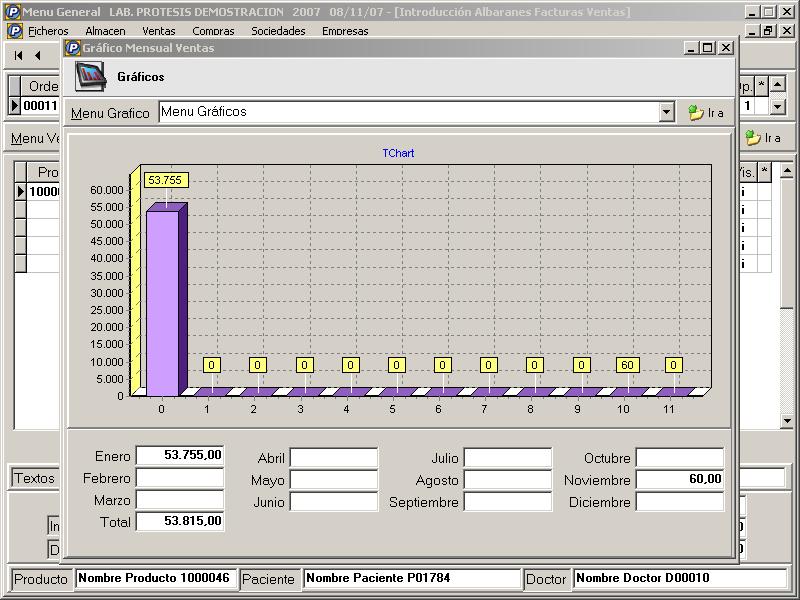Open the Menu Gráficos dropdown arrow
Viewport: 800px width, 600px height.
666,112
